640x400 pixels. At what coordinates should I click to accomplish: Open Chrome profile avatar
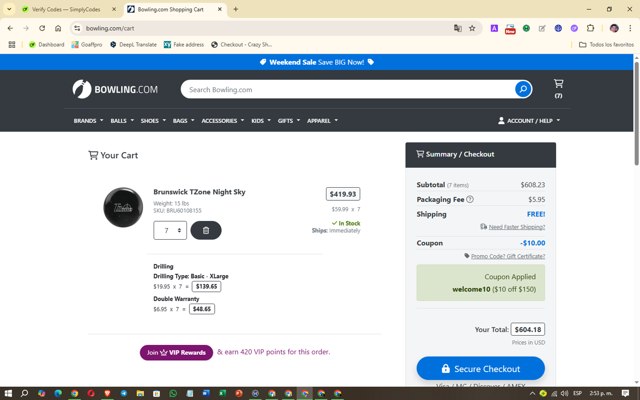pos(614,28)
